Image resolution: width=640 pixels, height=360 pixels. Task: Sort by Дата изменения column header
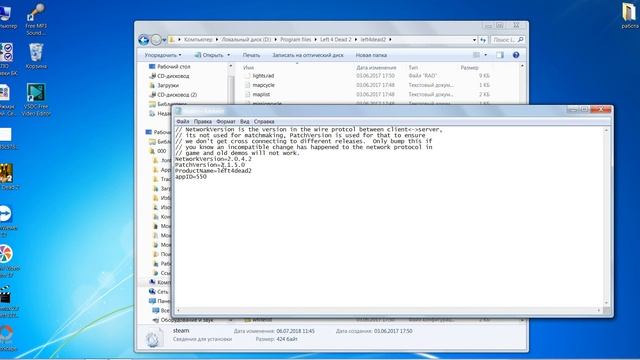[x=376, y=67]
